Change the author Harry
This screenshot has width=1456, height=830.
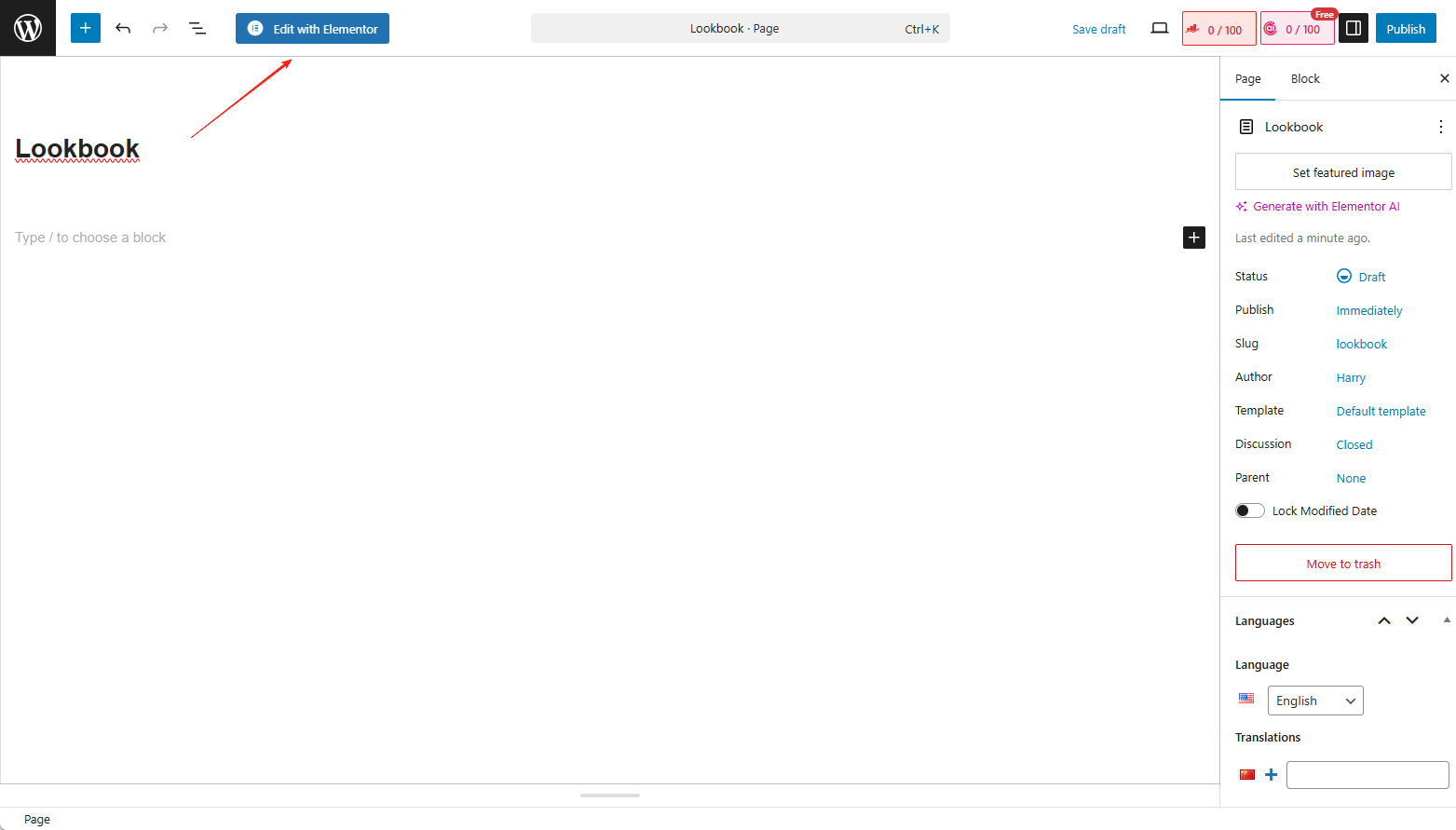point(1351,377)
